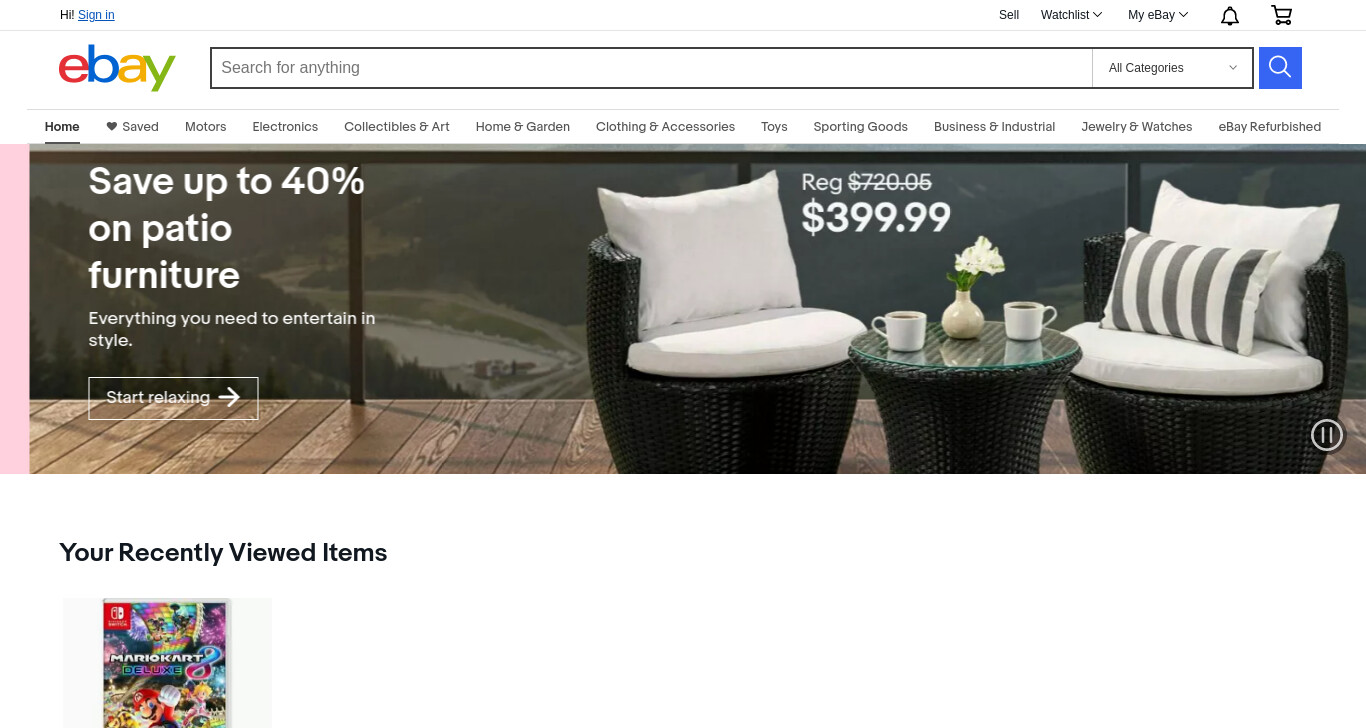Screen dimensions: 1366x728
Task: Go to Jewelry & Watches category
Action: coord(1137,127)
